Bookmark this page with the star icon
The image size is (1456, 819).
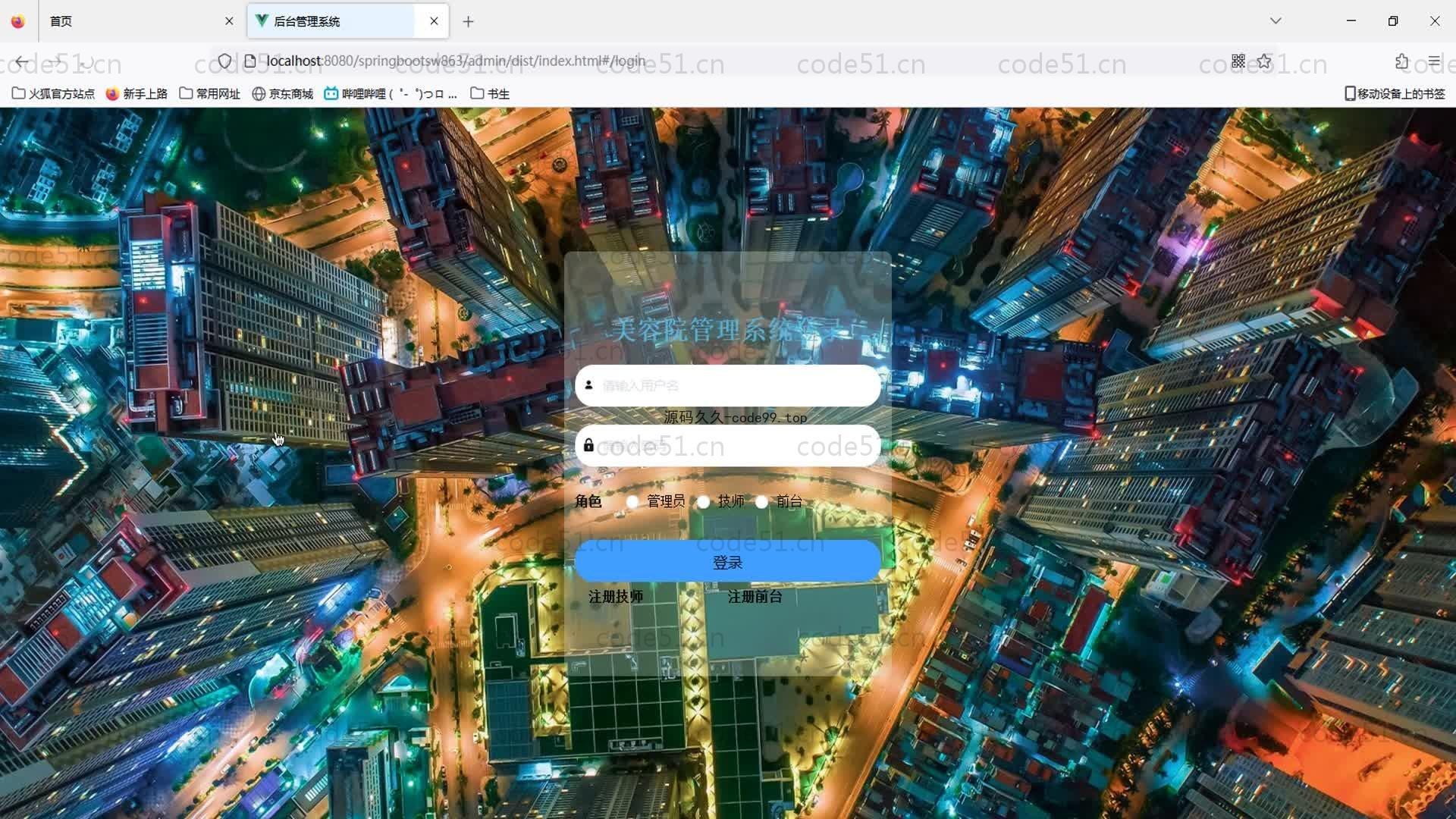1264,61
